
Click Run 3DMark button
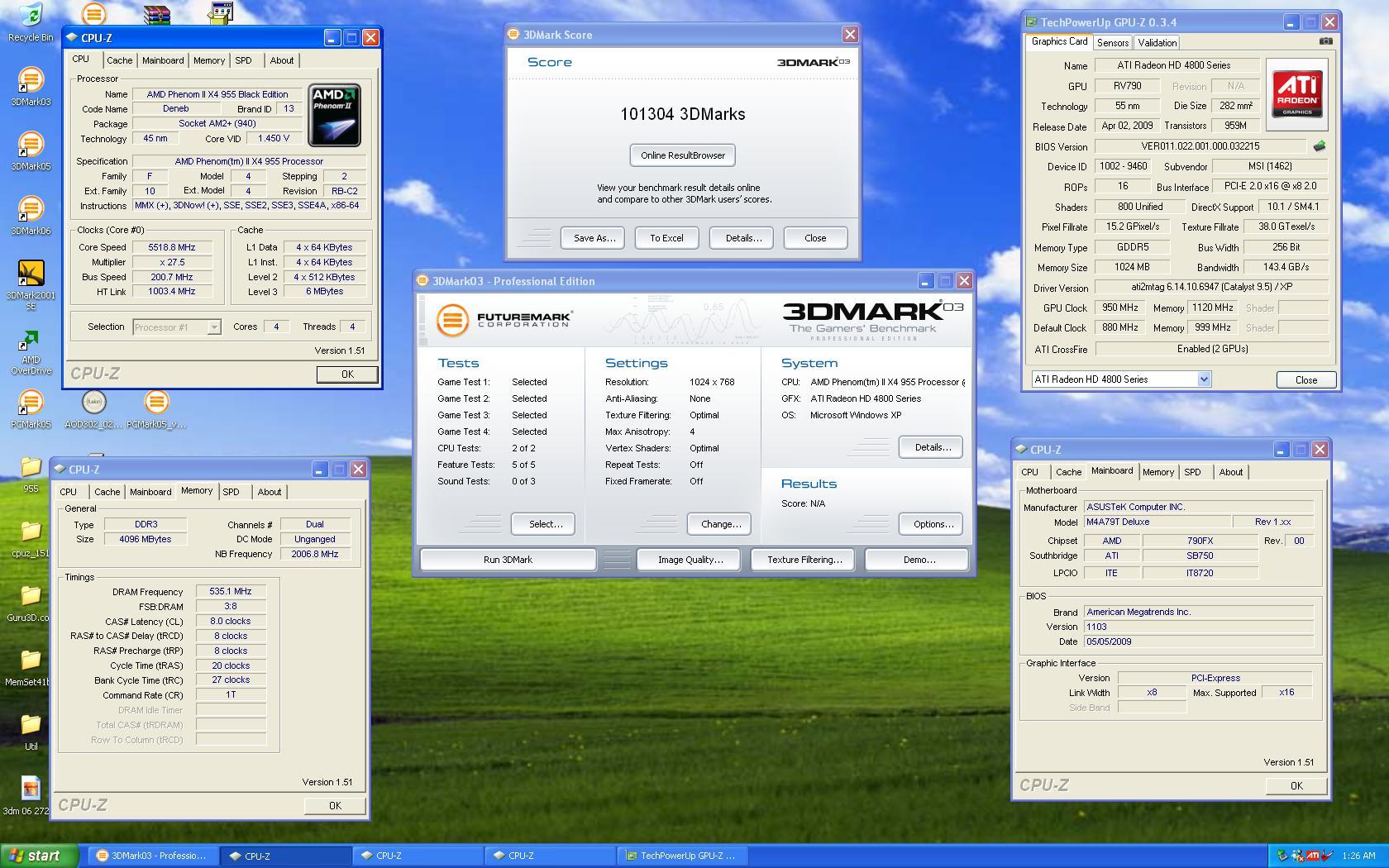pyautogui.click(x=508, y=560)
